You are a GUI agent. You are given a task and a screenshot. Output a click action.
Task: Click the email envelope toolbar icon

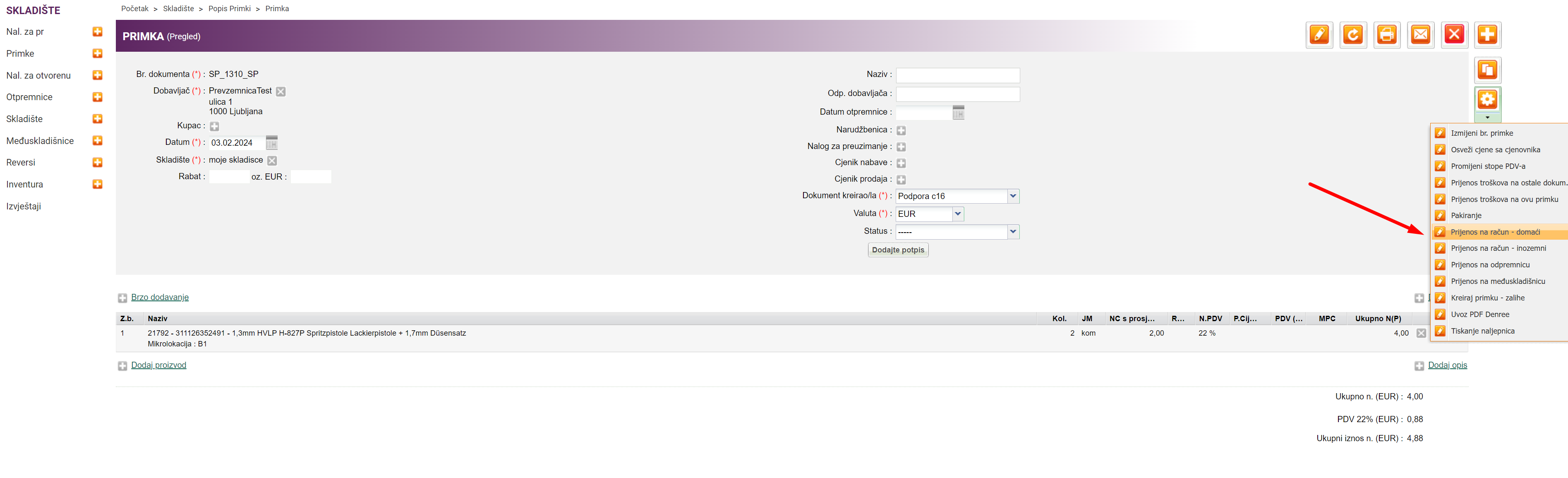1420,35
